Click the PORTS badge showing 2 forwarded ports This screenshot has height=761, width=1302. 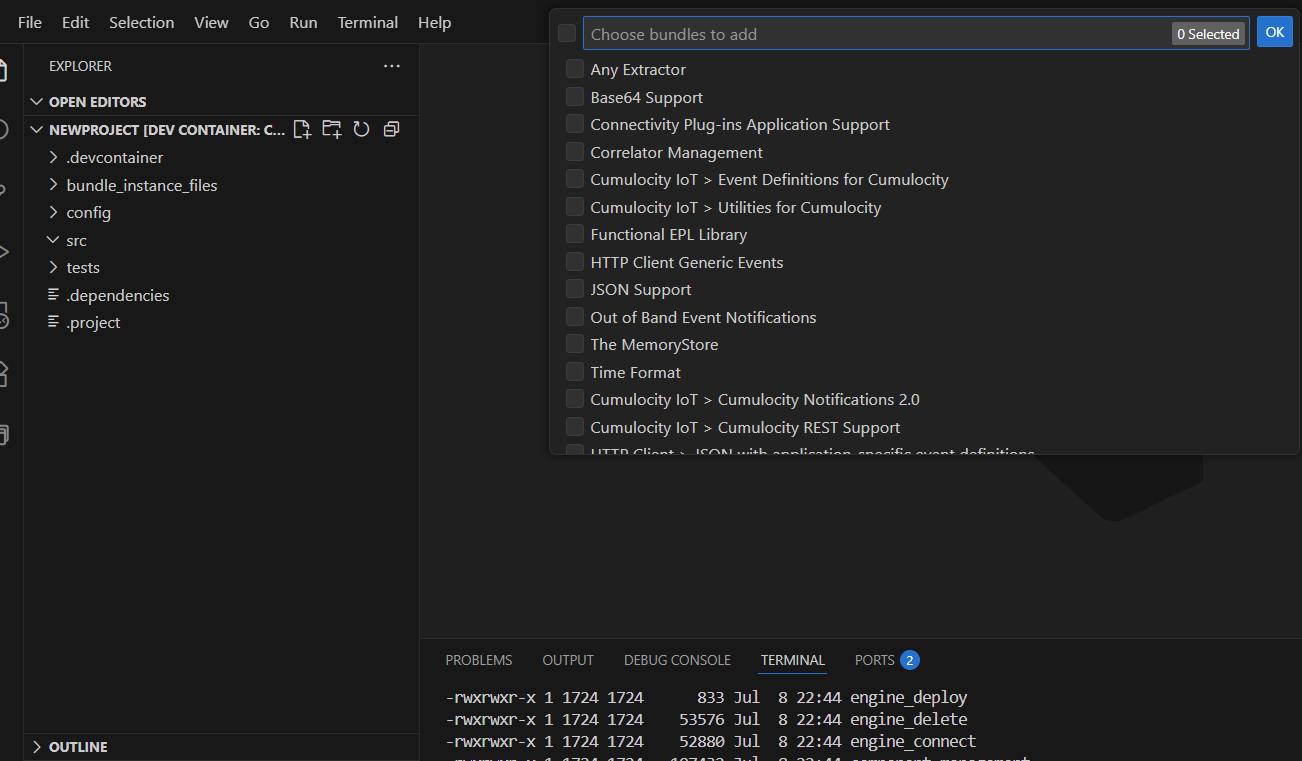(911, 660)
